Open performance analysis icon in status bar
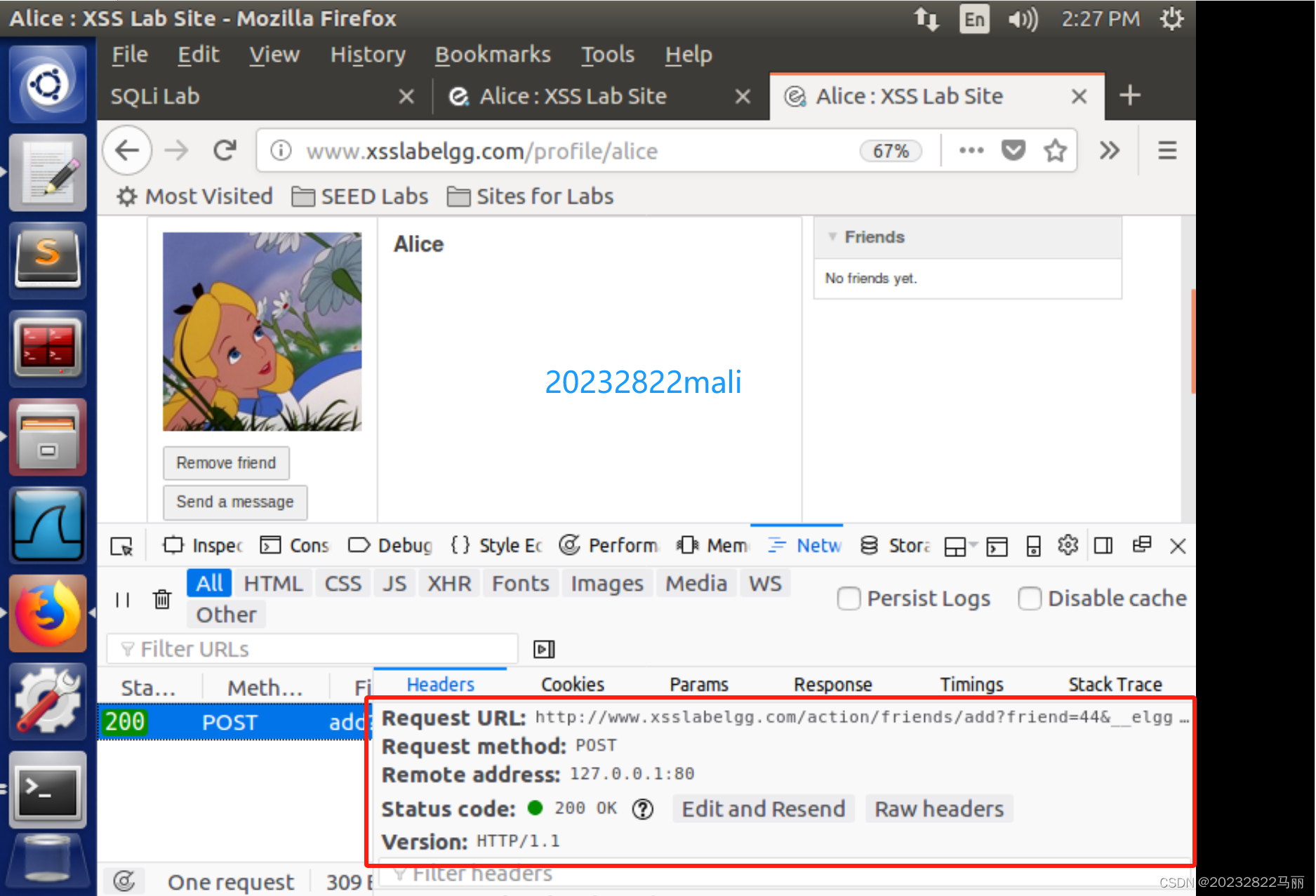Image resolution: width=1316 pixels, height=896 pixels. (124, 881)
